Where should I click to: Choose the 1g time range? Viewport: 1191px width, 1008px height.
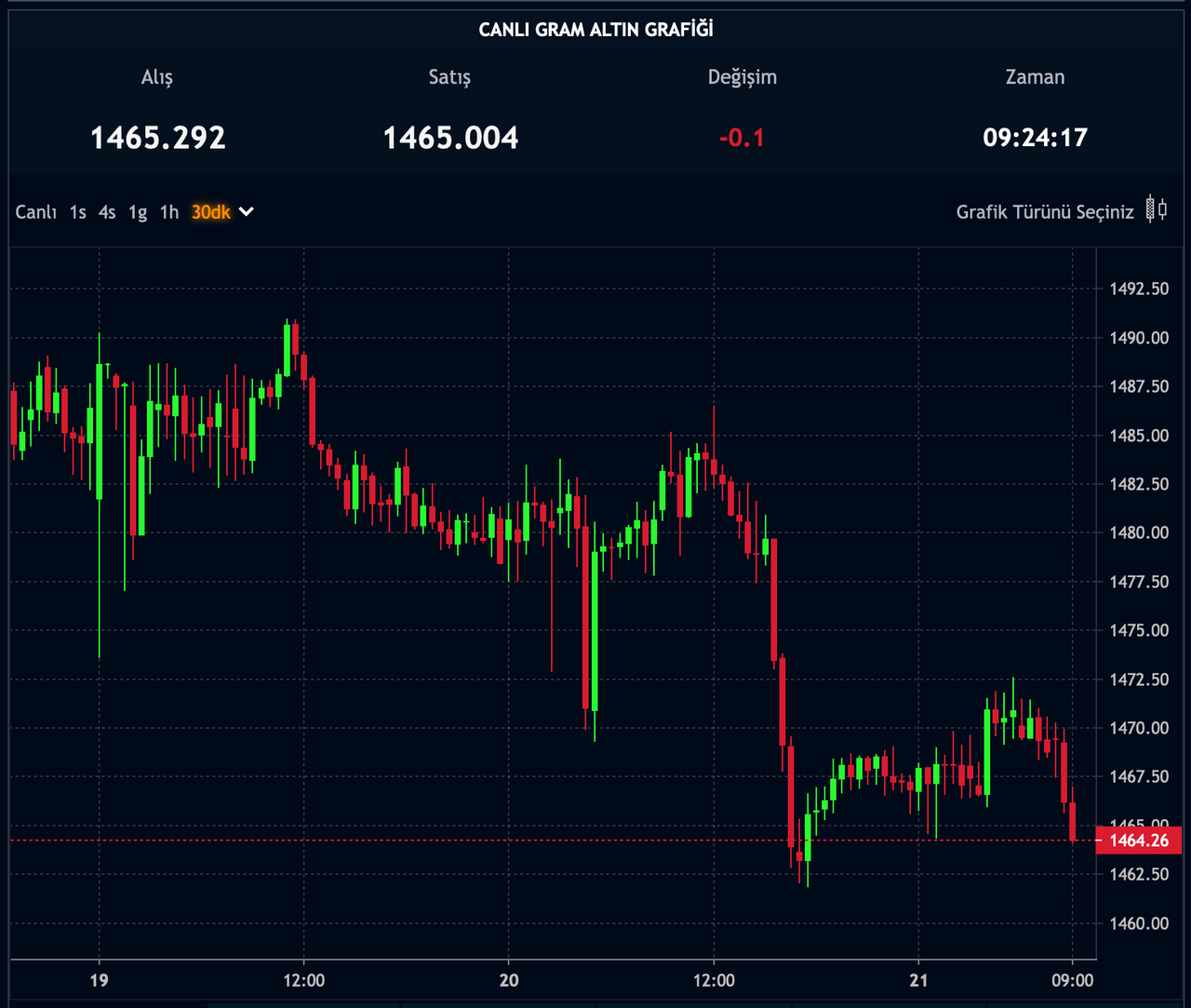tap(138, 212)
